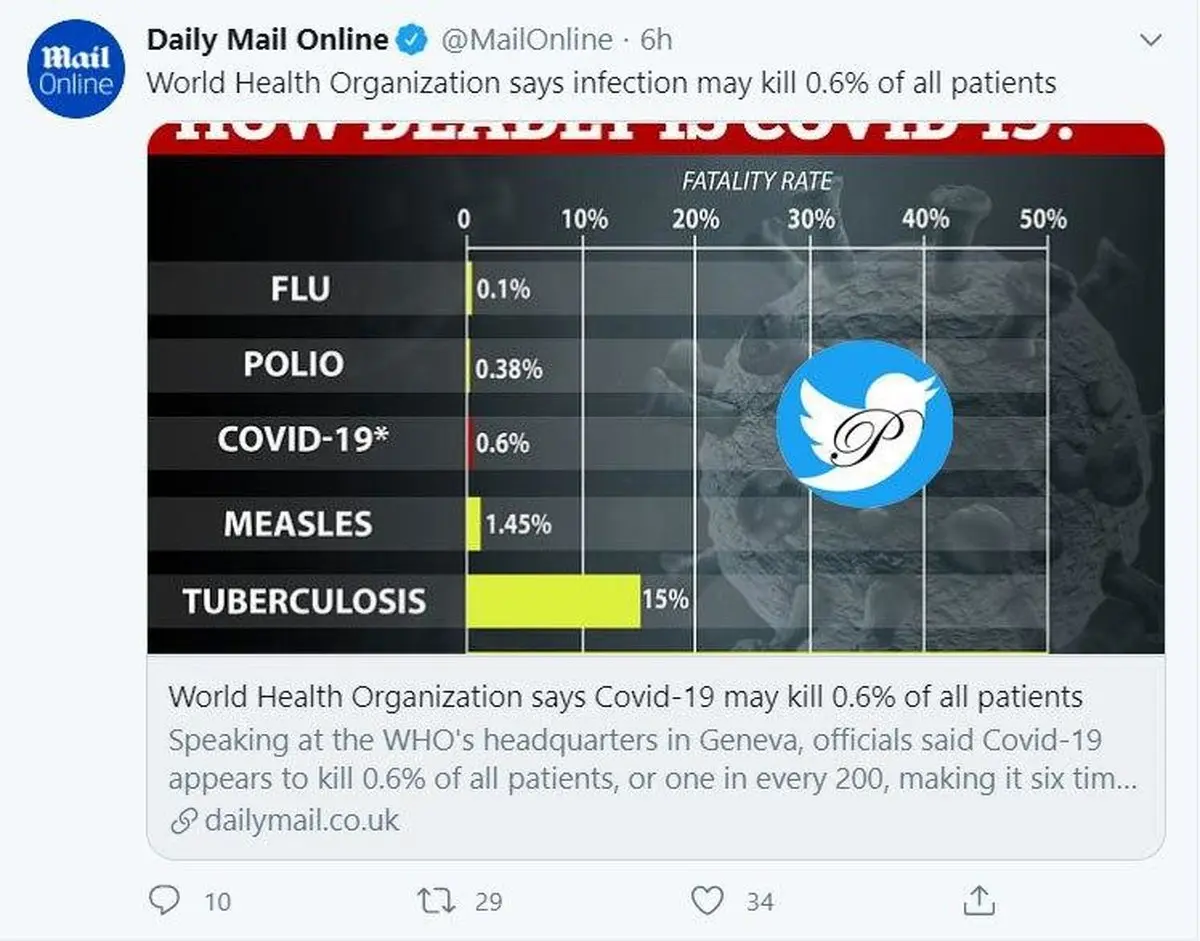
Task: Open tweet options chevron menu
Action: tap(1151, 41)
